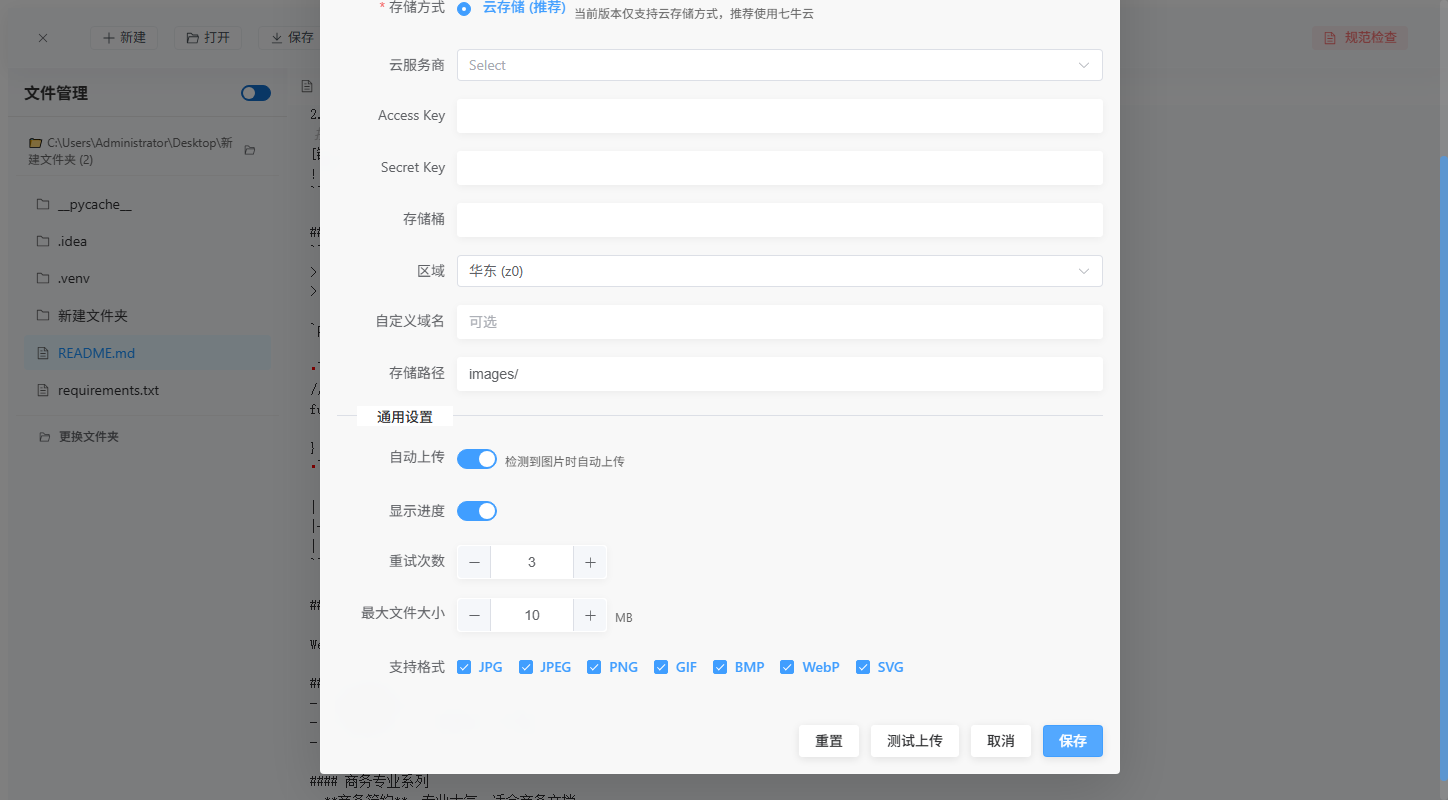The image size is (1448, 800).
Task: Click the Access Key input field
Action: pyautogui.click(x=779, y=116)
